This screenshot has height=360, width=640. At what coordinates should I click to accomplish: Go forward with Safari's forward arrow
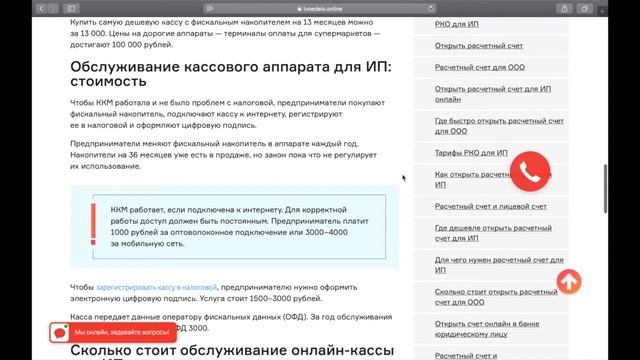pos(53,8)
